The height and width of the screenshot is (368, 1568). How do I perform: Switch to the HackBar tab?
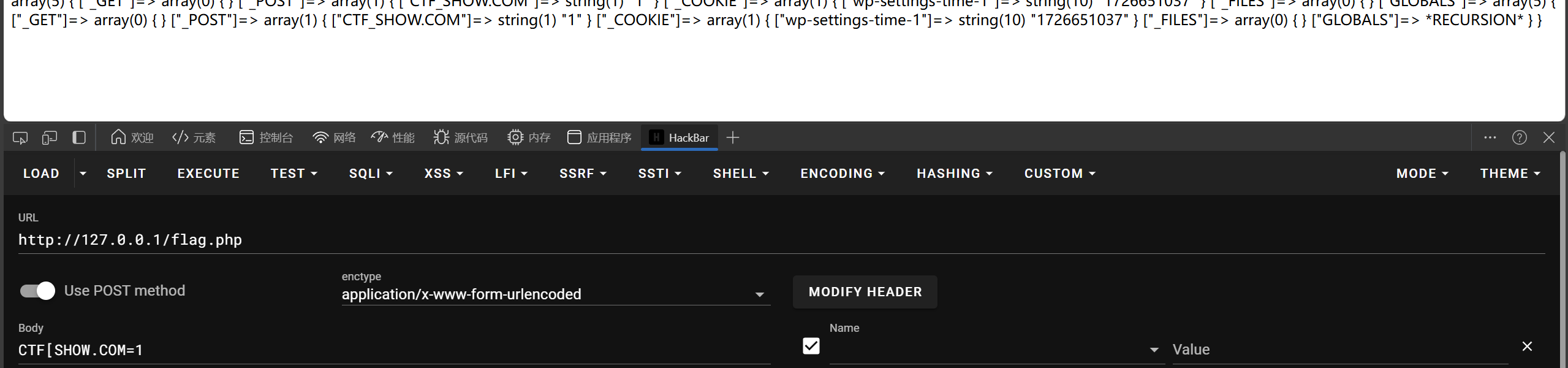click(x=679, y=138)
